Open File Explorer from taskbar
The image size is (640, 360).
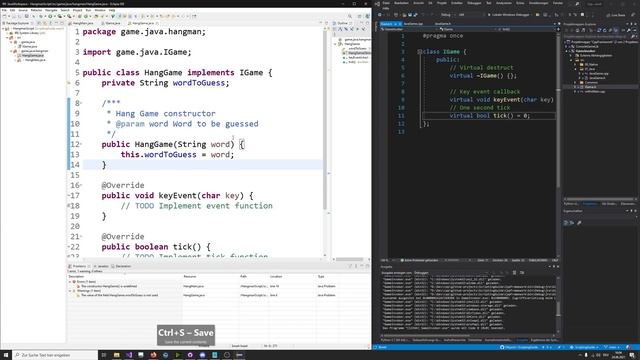(116, 355)
